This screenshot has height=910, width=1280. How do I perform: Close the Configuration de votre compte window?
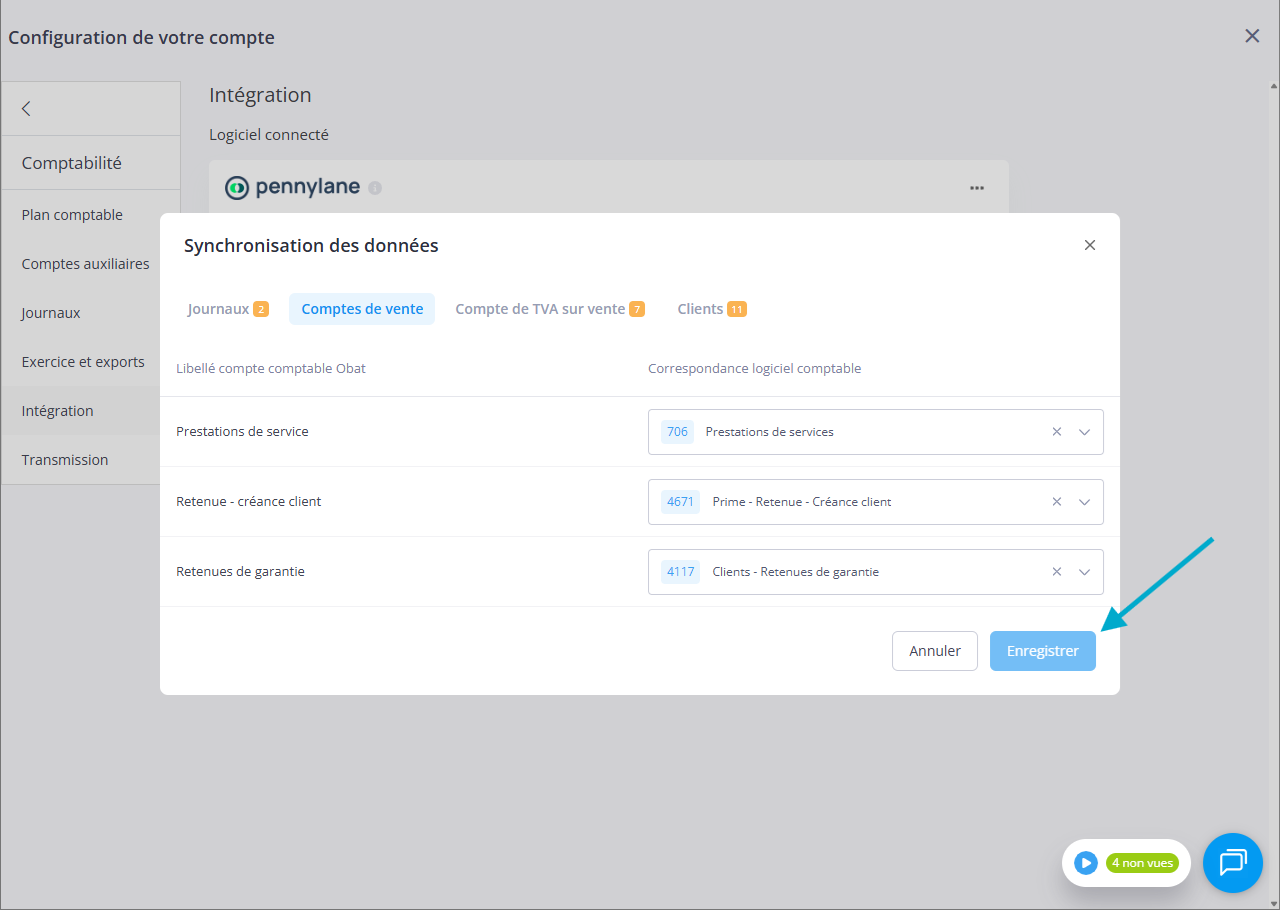point(1252,36)
